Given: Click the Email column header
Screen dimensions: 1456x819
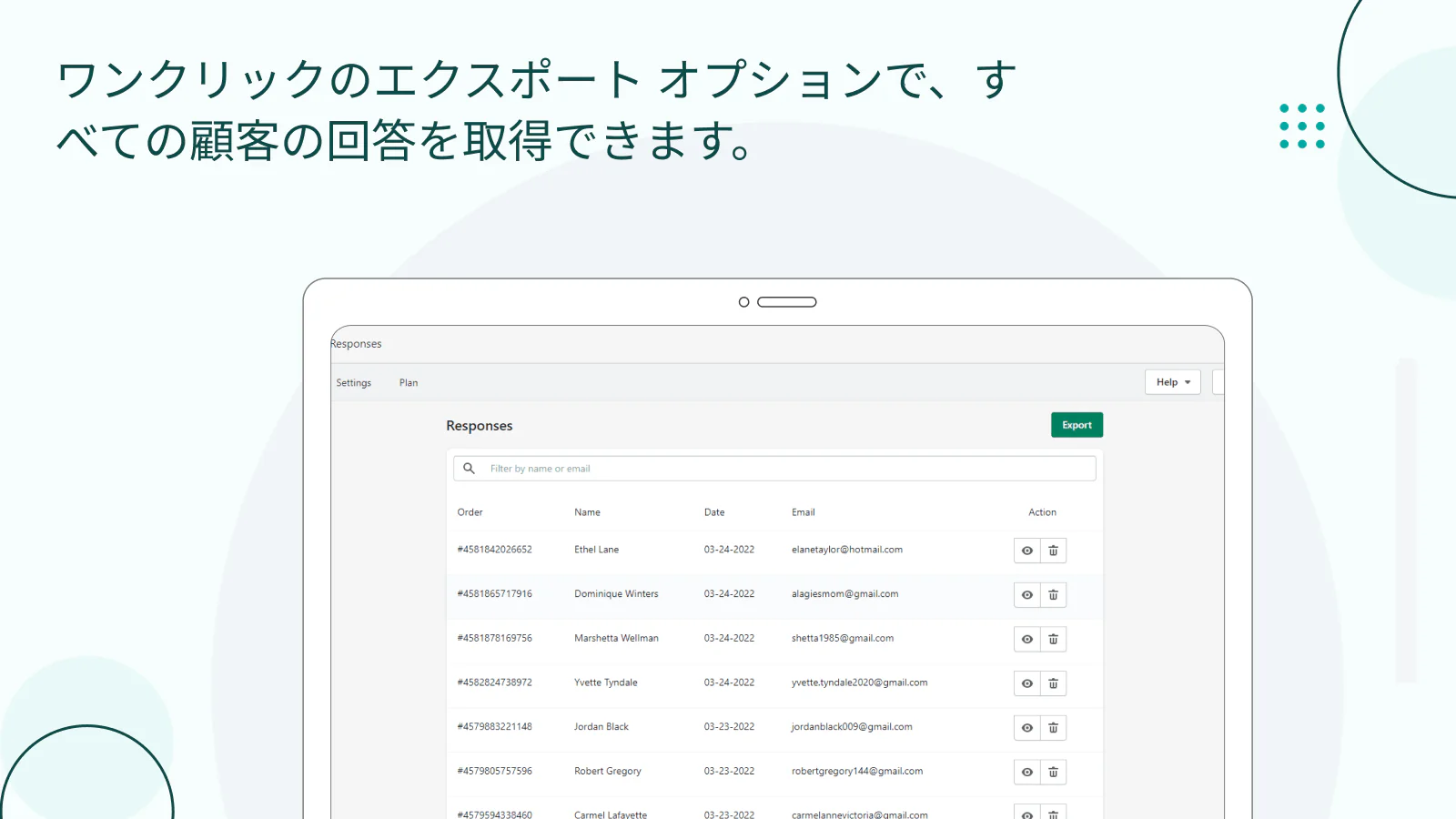Looking at the screenshot, I should (x=804, y=512).
